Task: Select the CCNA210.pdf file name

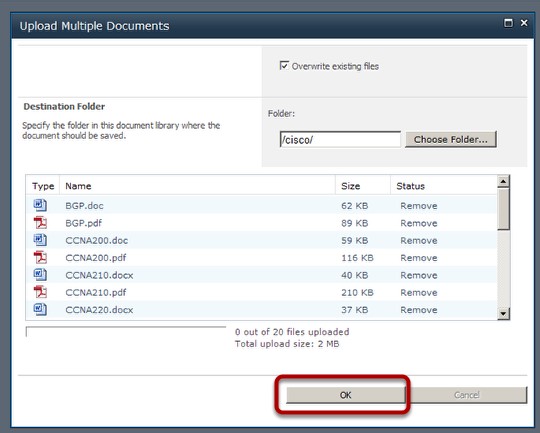Action: (x=96, y=292)
